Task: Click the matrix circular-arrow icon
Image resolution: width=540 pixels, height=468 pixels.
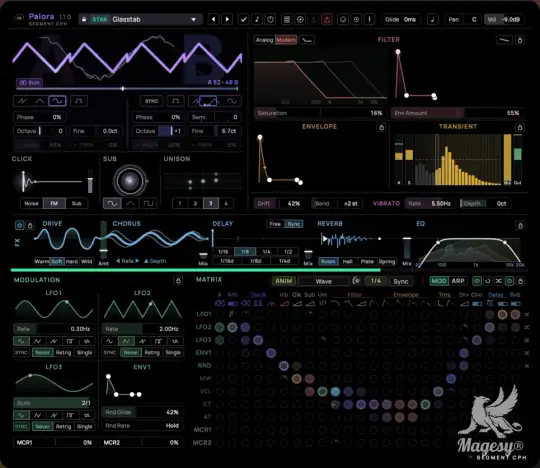Action: point(488,281)
